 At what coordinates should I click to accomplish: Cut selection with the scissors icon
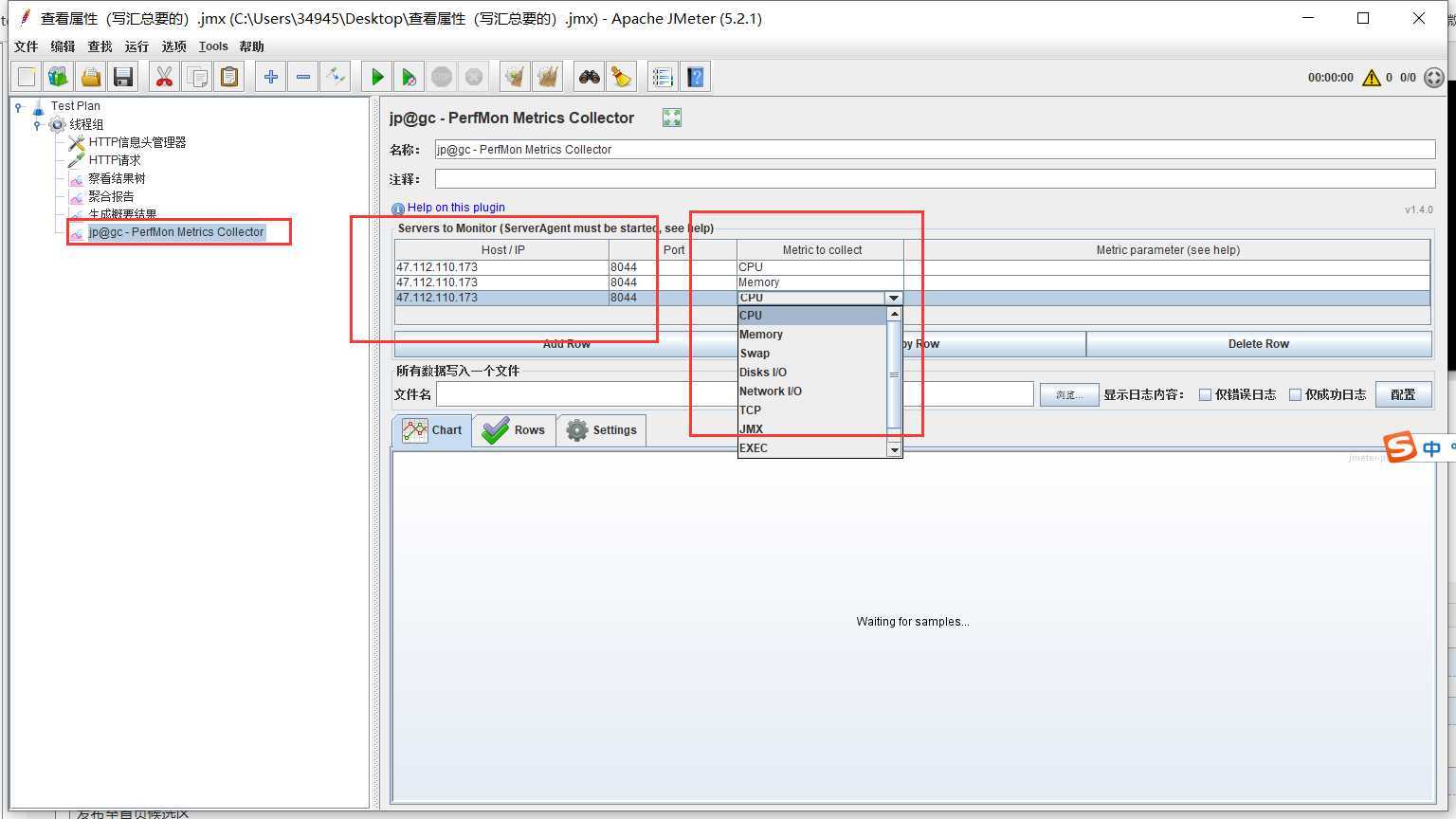tap(165, 77)
